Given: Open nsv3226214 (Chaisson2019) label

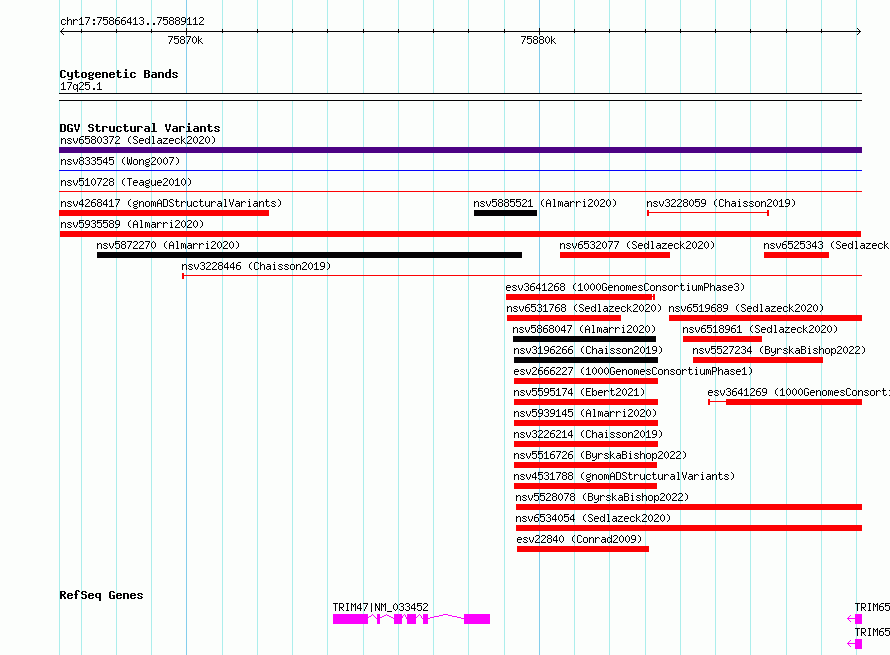Looking at the screenshot, I should (x=588, y=434).
